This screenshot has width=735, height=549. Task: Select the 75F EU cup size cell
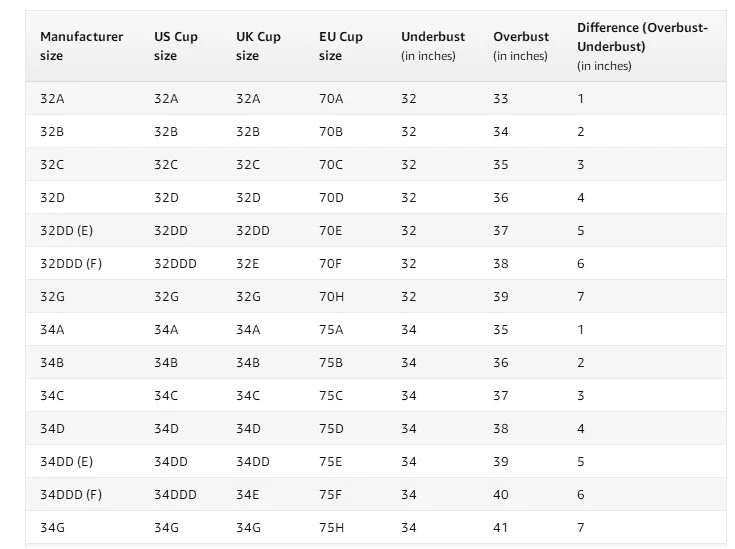point(330,495)
